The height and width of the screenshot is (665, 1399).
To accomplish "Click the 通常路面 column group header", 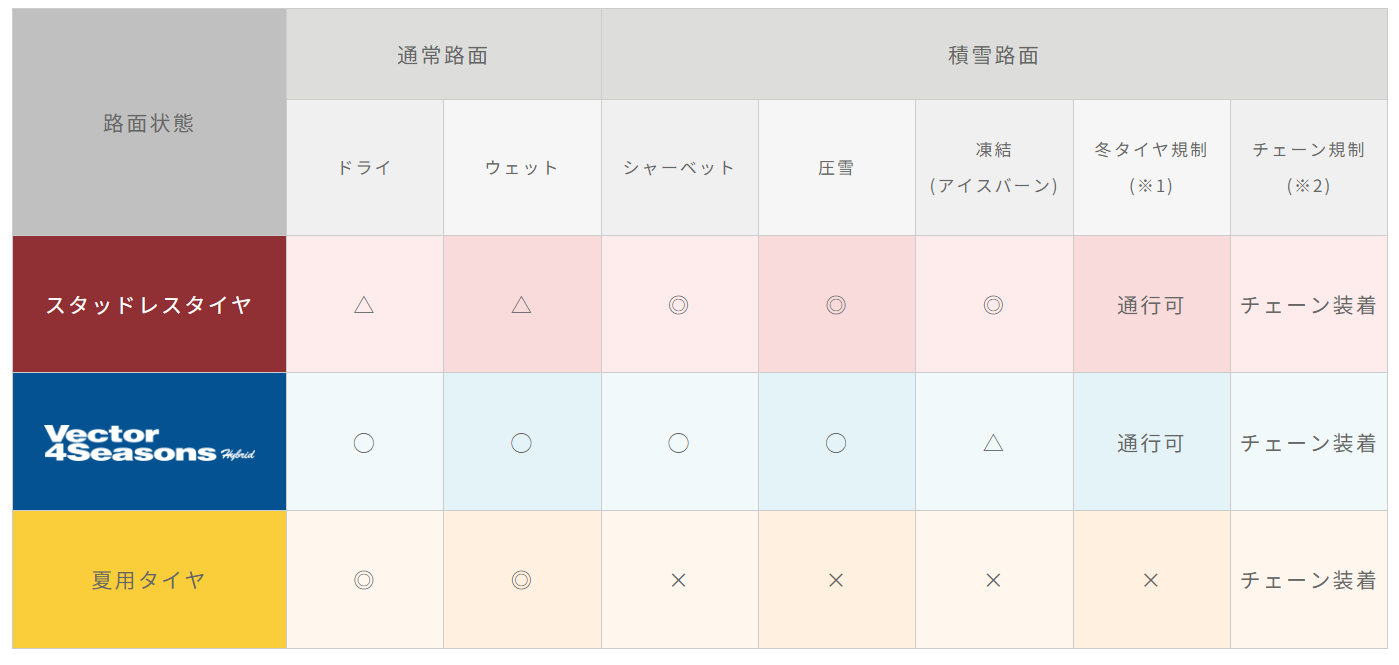I will 443,56.
